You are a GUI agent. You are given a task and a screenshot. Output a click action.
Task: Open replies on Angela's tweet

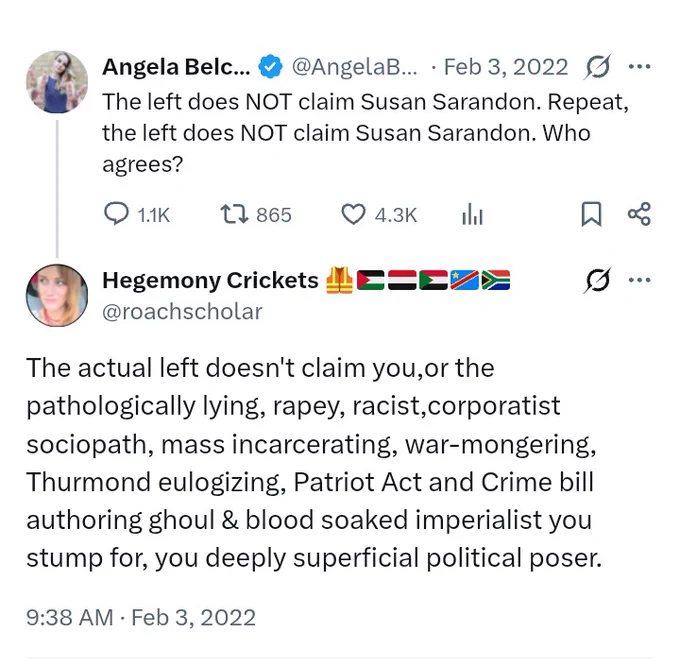(137, 215)
